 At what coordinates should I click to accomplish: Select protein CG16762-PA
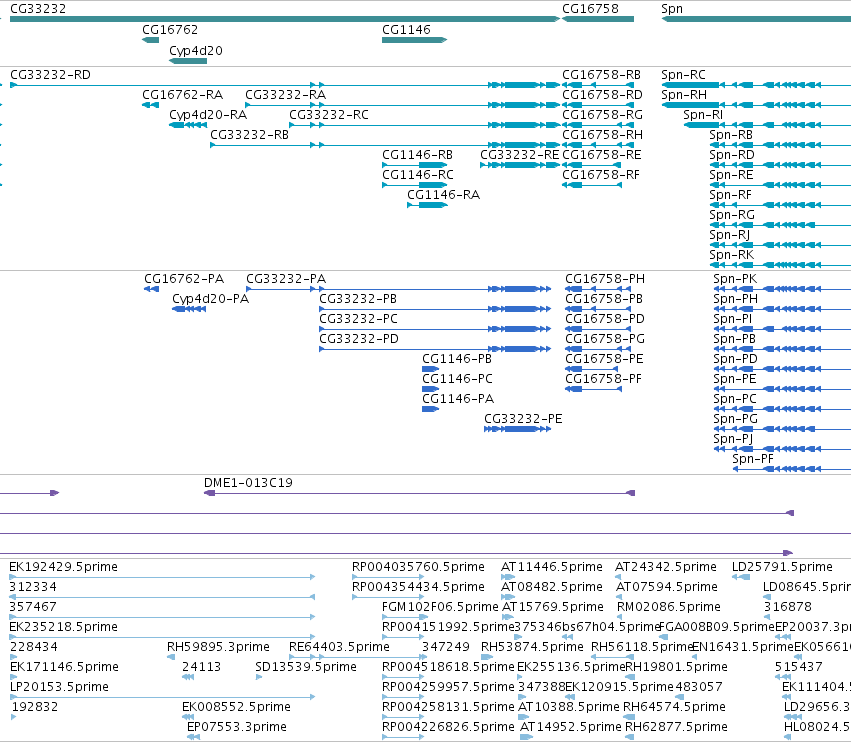184,279
